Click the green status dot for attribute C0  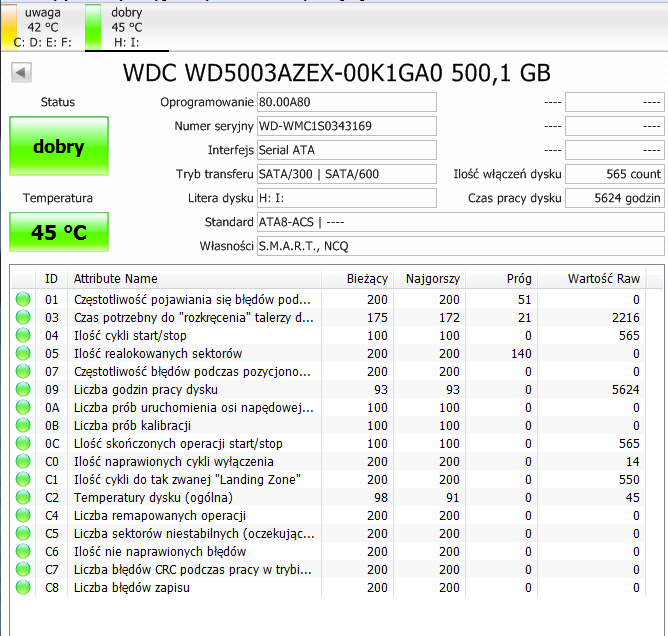tap(23, 461)
